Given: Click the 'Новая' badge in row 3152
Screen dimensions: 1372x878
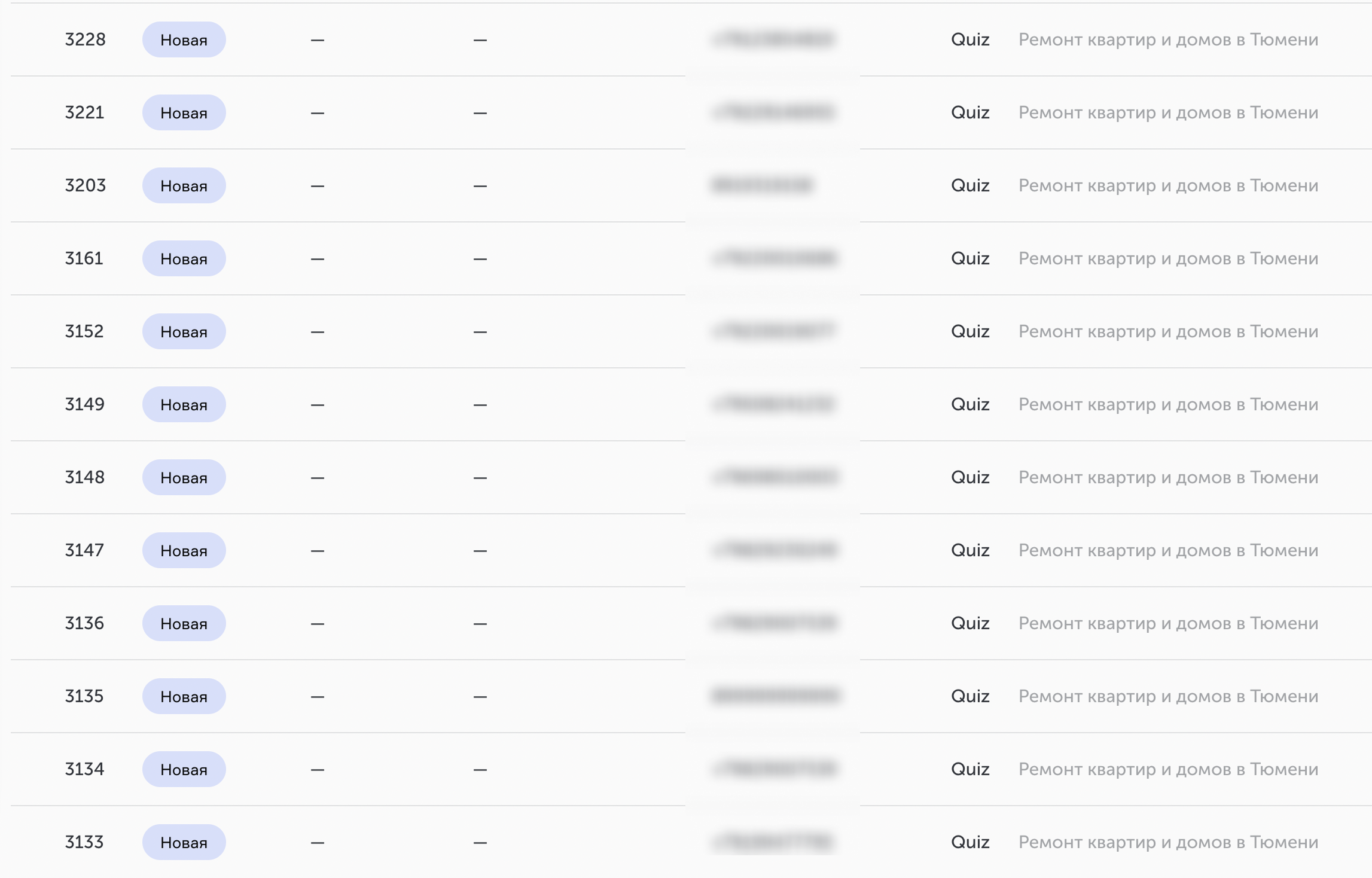Looking at the screenshot, I should (x=184, y=331).
